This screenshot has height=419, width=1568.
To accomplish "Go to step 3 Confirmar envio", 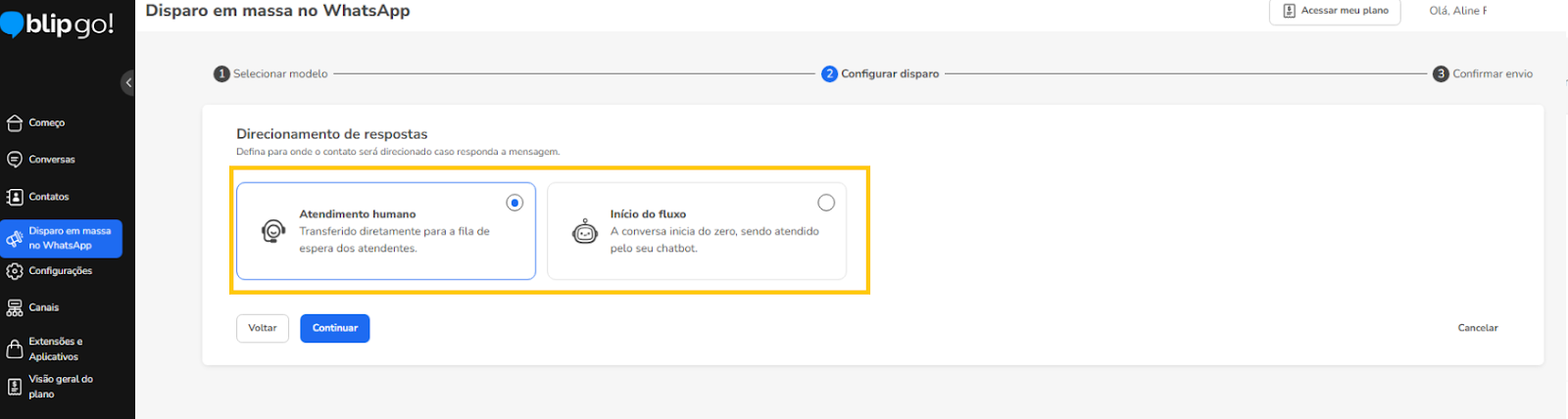I will 1483,74.
